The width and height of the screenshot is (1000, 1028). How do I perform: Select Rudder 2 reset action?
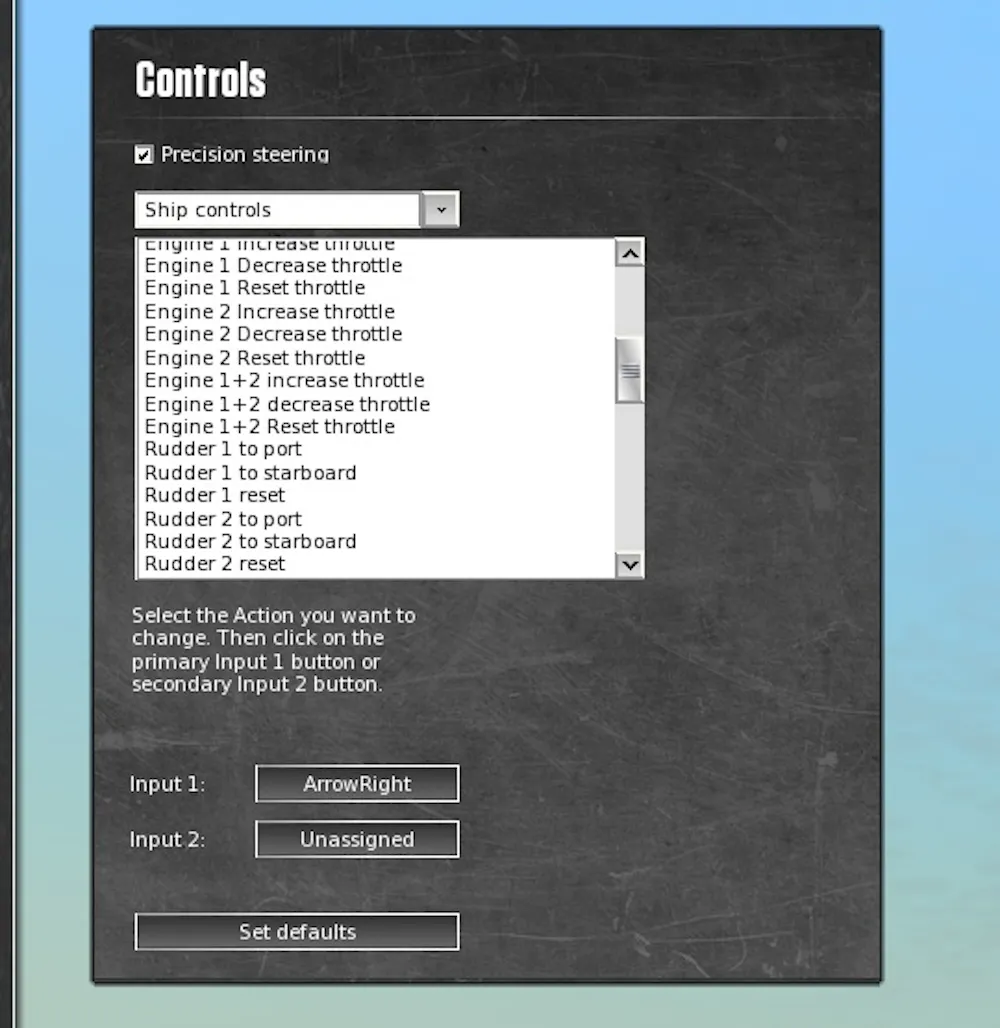[x=377, y=564]
